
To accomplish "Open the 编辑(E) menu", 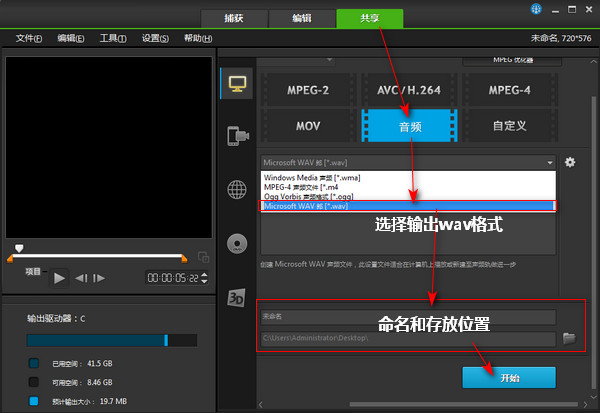I will coord(71,38).
